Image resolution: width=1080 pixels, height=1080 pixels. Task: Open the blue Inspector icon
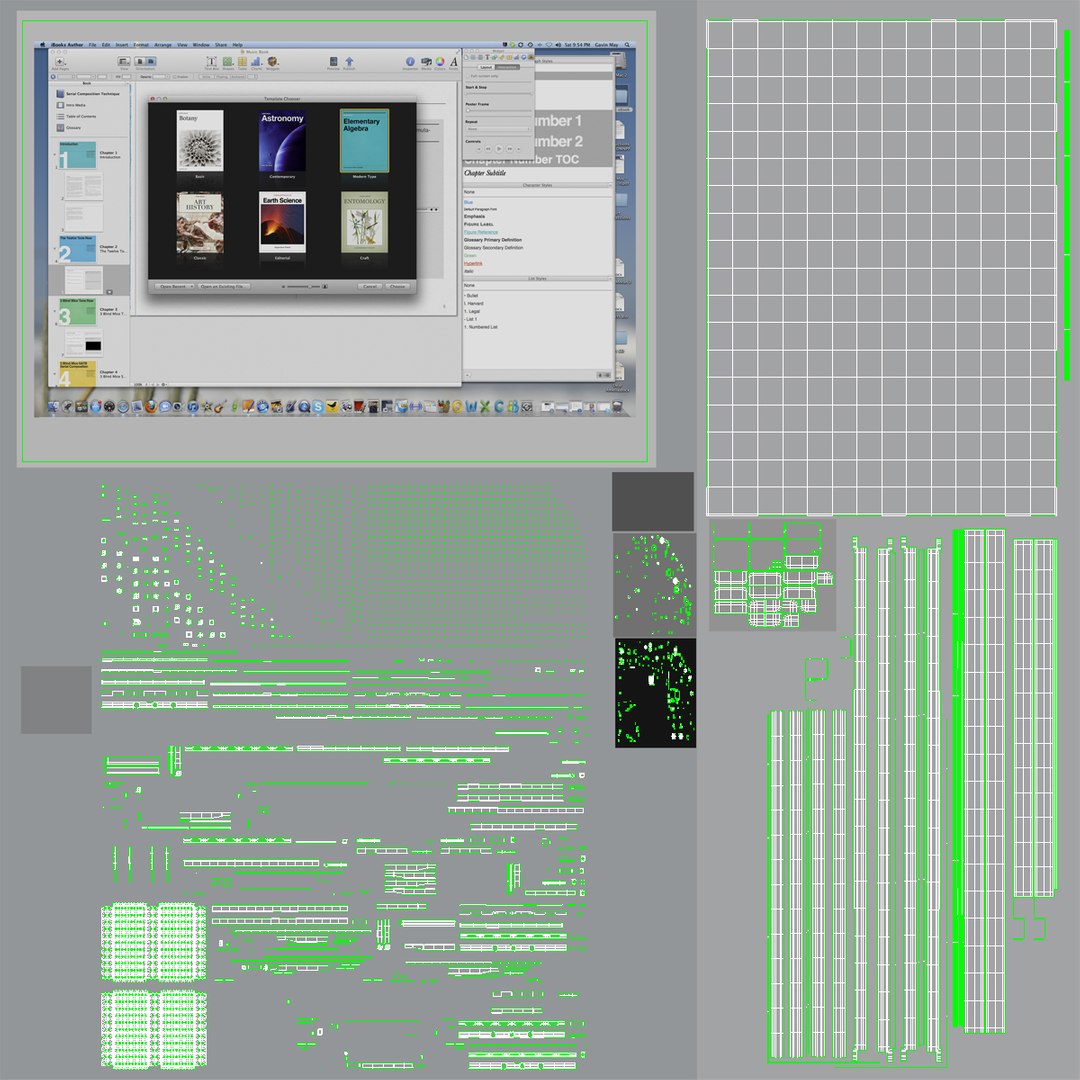pyautogui.click(x=410, y=62)
